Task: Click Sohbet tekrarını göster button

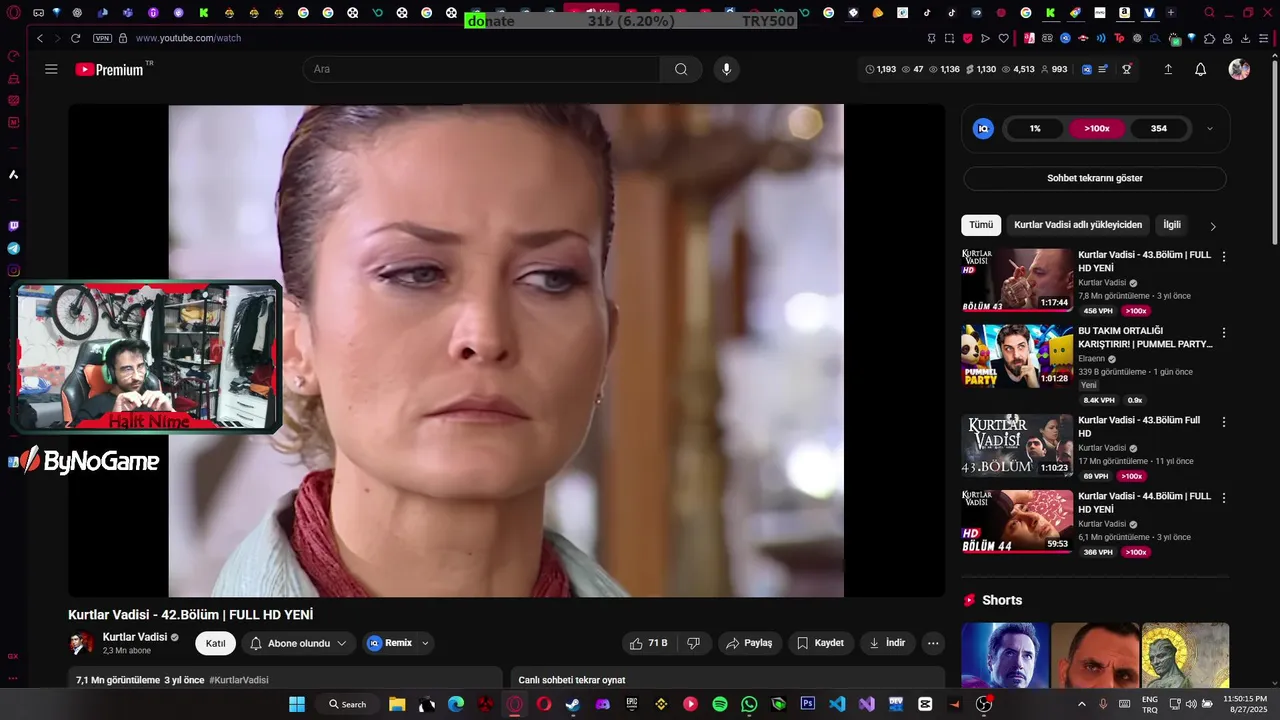Action: (1095, 178)
